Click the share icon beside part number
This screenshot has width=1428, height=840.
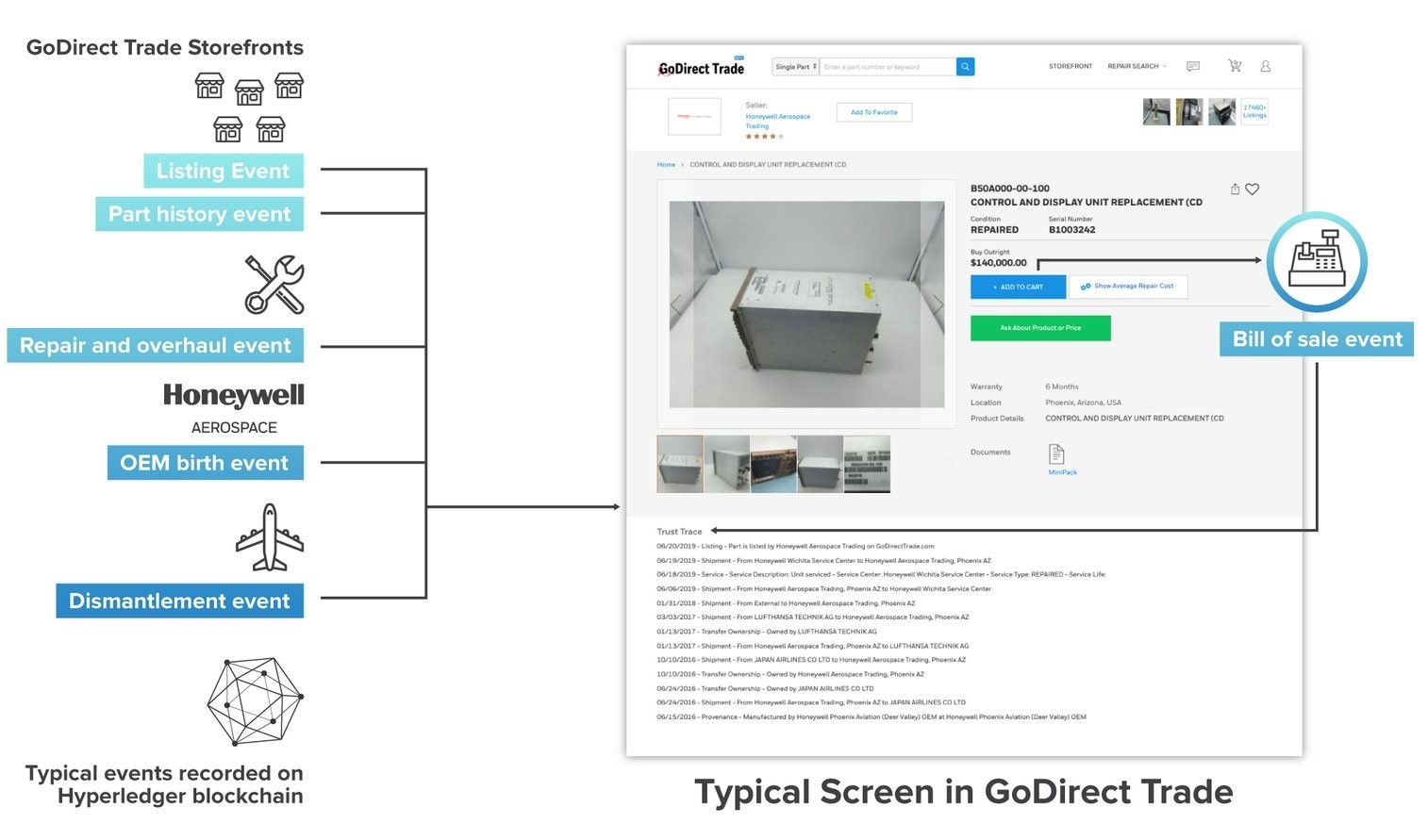point(1235,189)
